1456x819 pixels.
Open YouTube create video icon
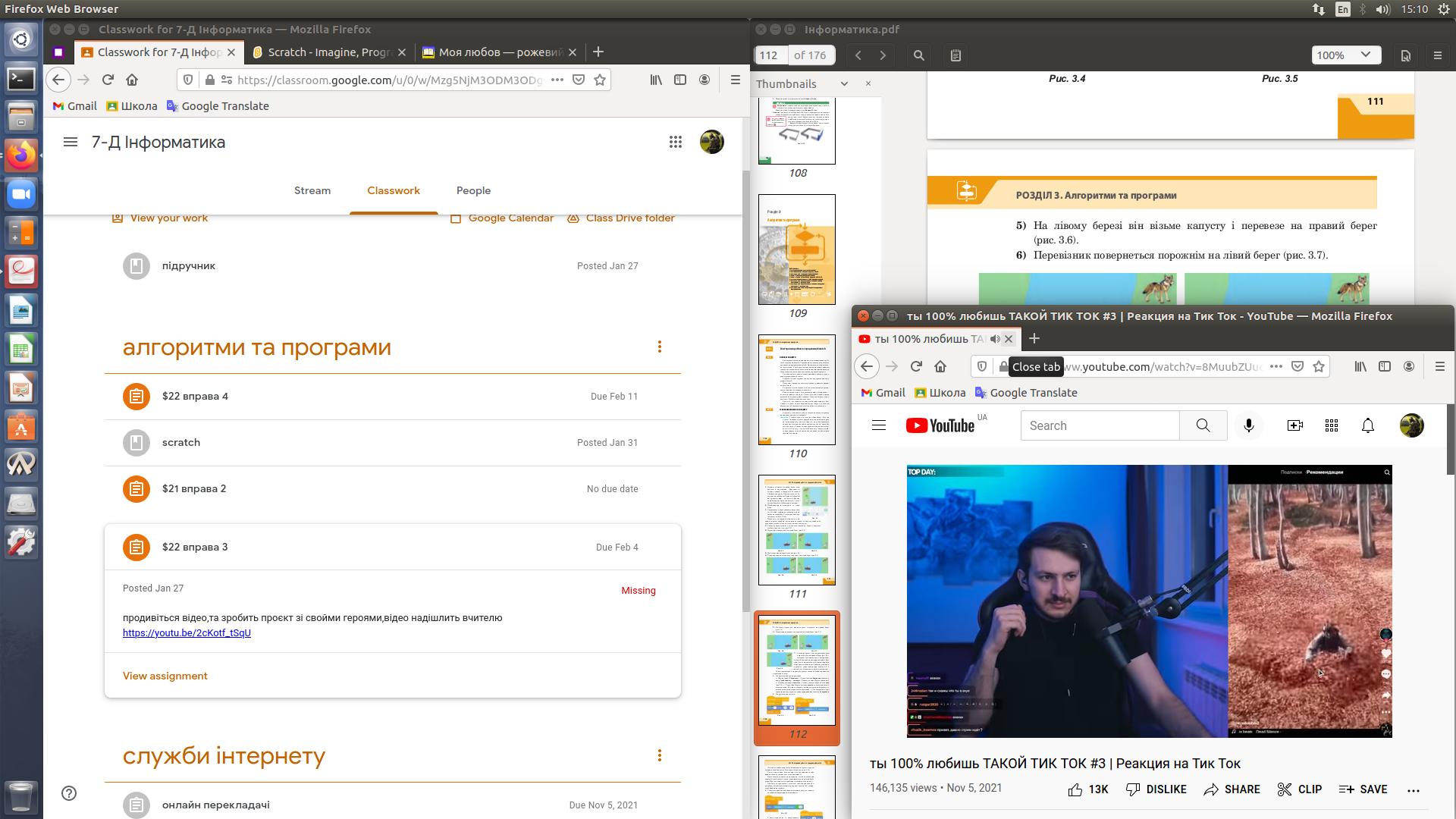point(1295,426)
